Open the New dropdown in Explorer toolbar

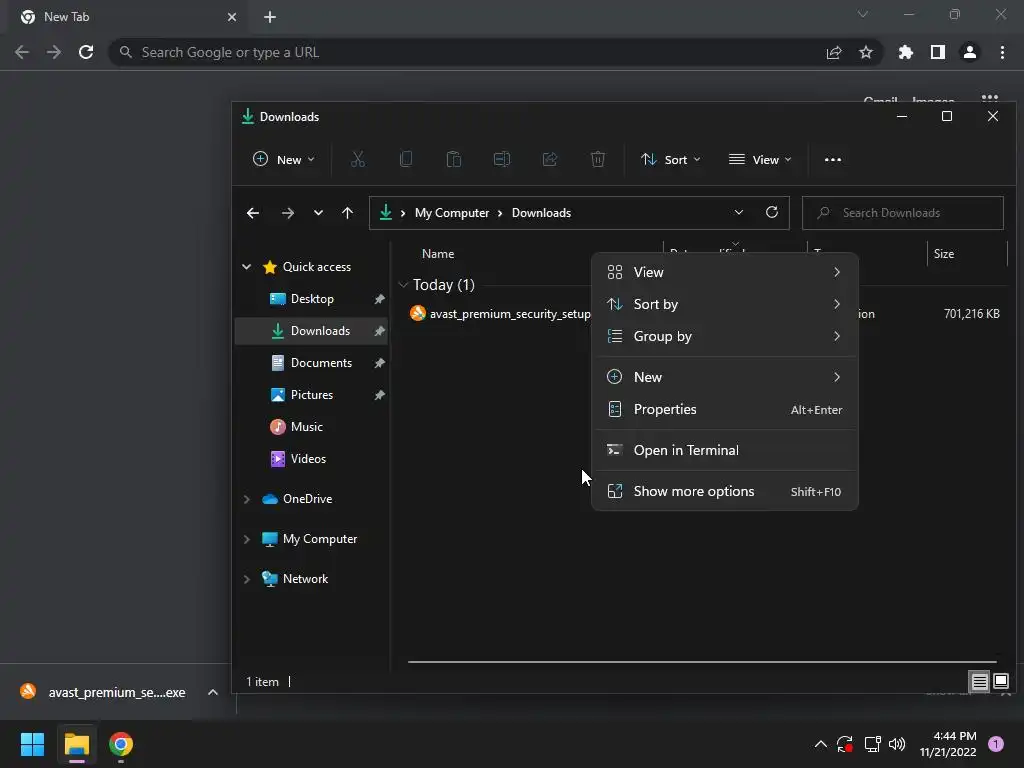tap(283, 159)
